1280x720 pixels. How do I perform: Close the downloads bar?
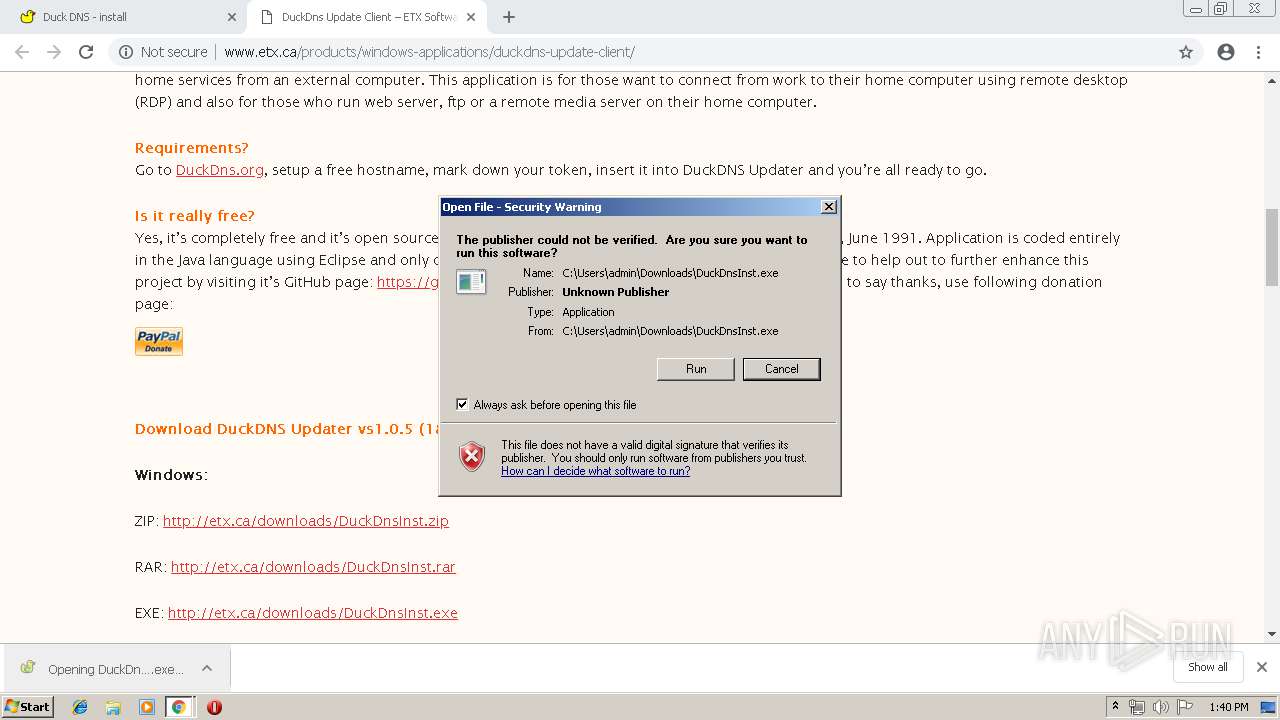point(1262,667)
